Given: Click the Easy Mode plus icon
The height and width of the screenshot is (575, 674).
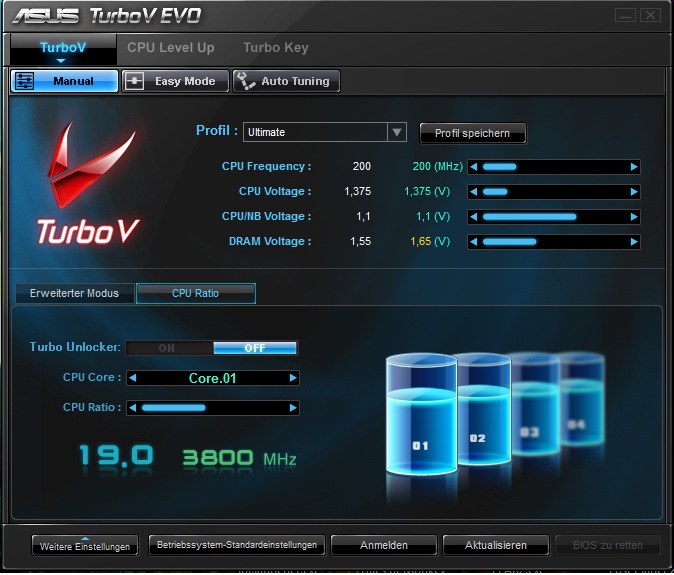Looking at the screenshot, I should coord(135,81).
